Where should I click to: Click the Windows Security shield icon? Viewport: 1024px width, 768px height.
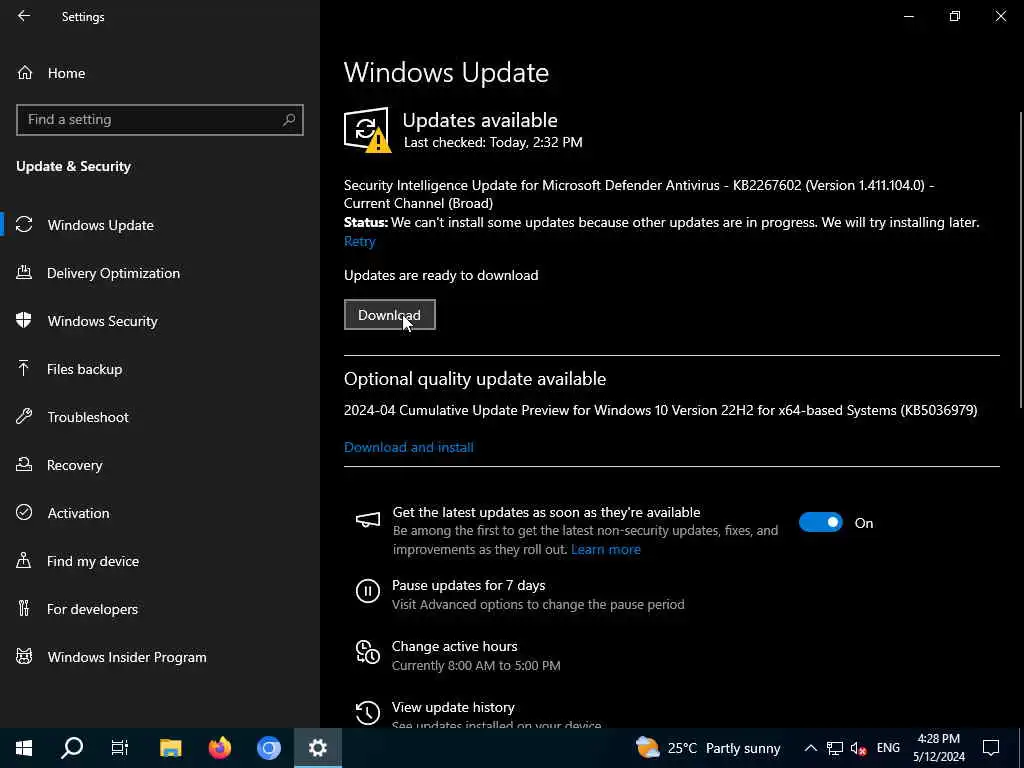click(x=24, y=321)
